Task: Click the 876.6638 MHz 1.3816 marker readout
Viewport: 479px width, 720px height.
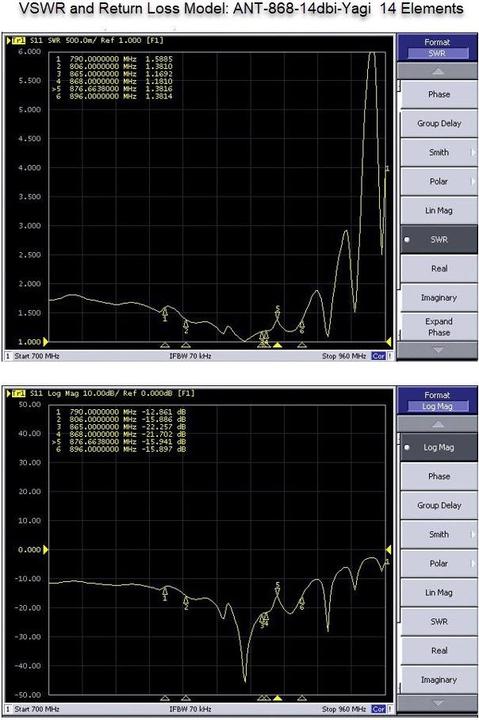Action: pyautogui.click(x=113, y=89)
